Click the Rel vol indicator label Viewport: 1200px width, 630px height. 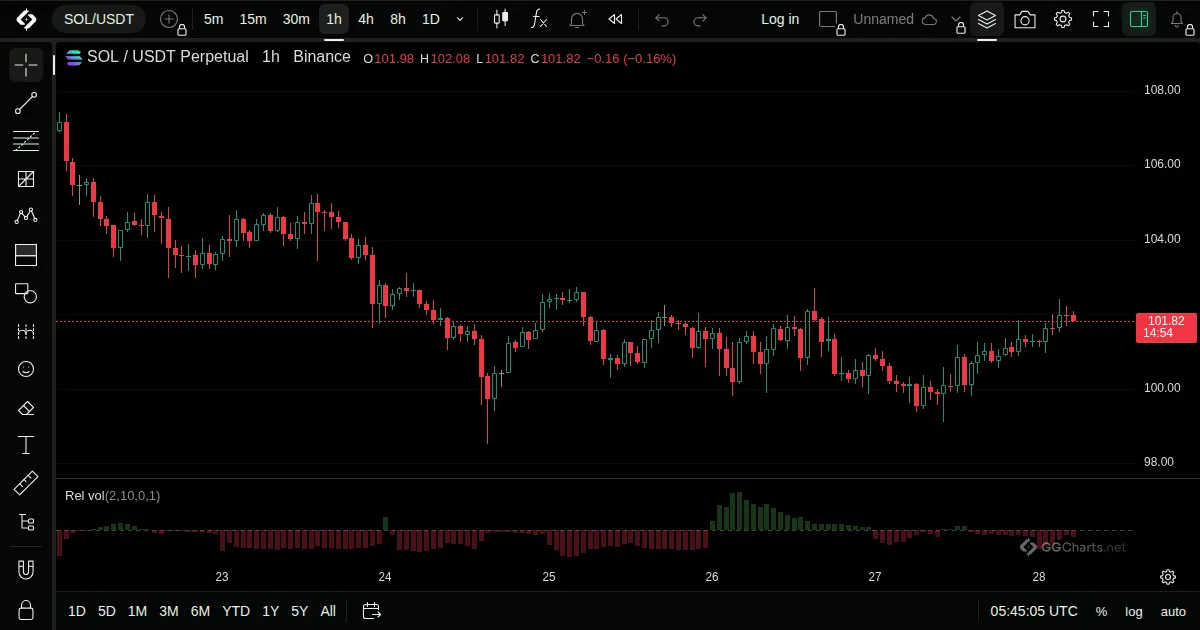coord(112,495)
